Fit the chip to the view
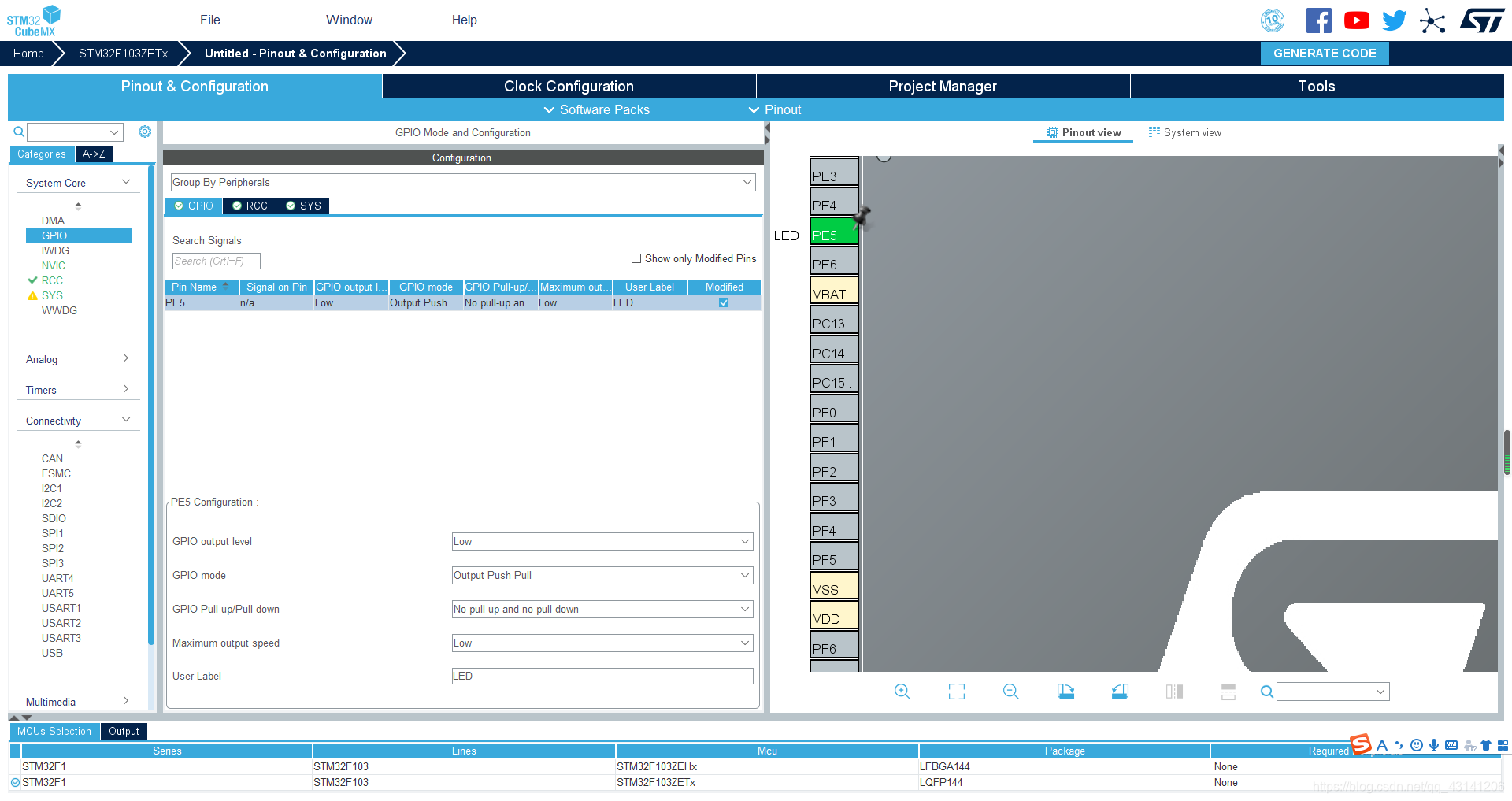This screenshot has width=1512, height=801. click(x=957, y=692)
